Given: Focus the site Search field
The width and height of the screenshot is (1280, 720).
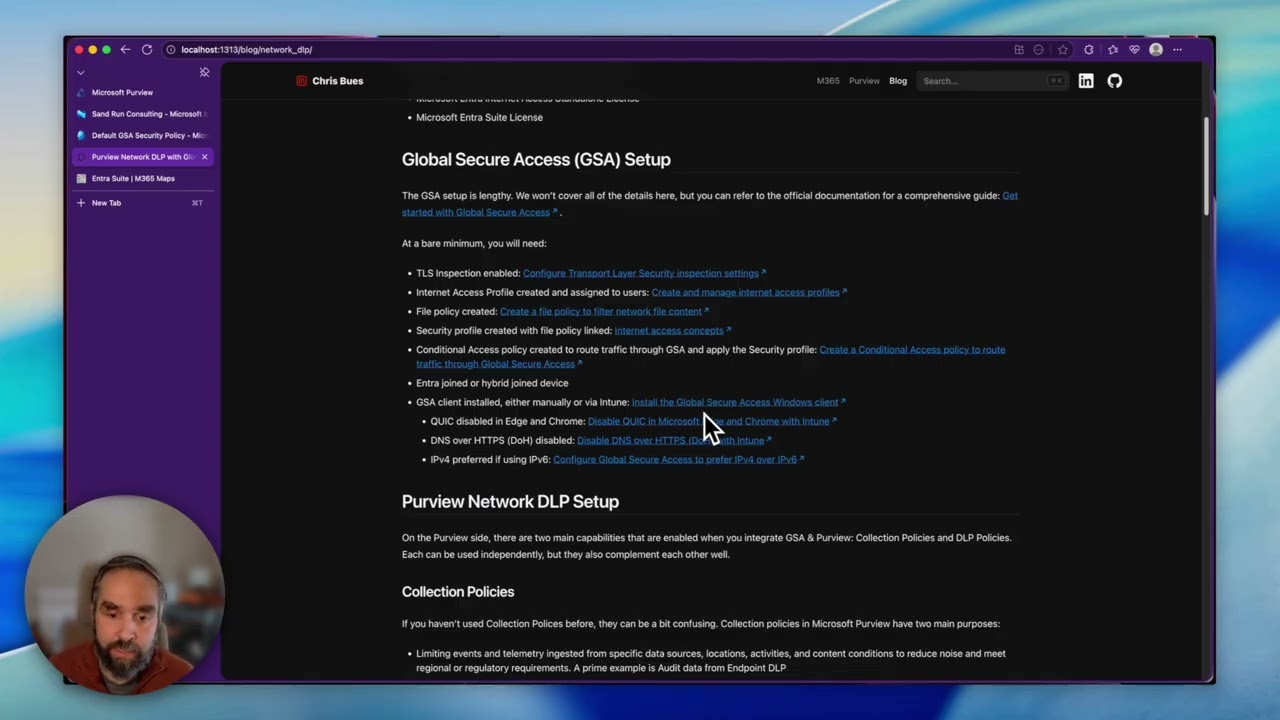Looking at the screenshot, I should tap(991, 81).
